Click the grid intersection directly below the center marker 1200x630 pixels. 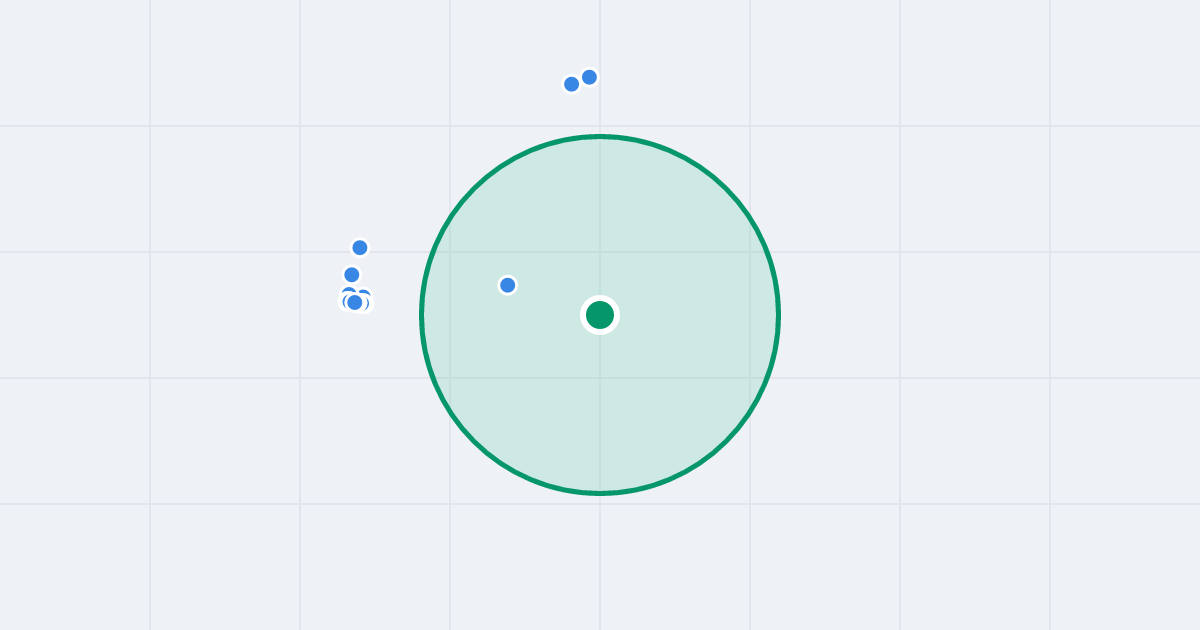pos(600,378)
